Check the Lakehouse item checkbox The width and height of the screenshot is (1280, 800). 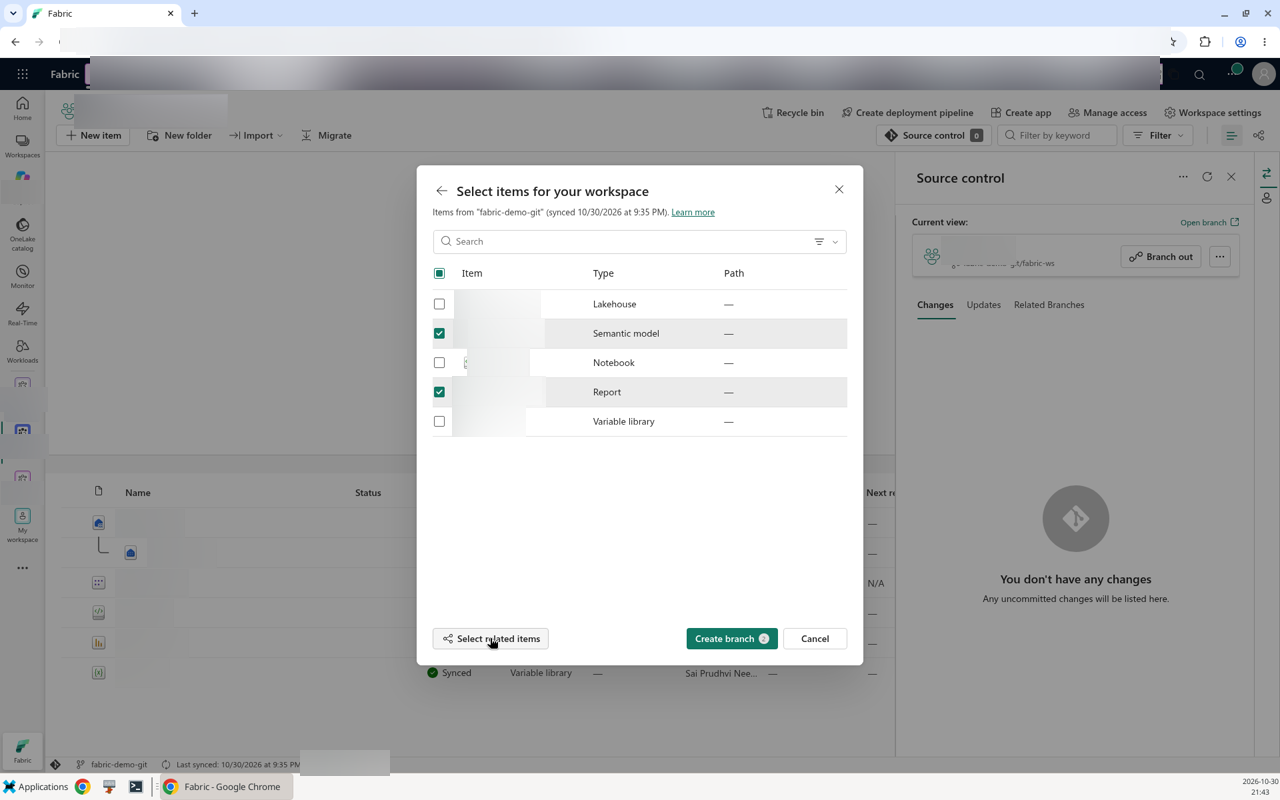pos(439,304)
